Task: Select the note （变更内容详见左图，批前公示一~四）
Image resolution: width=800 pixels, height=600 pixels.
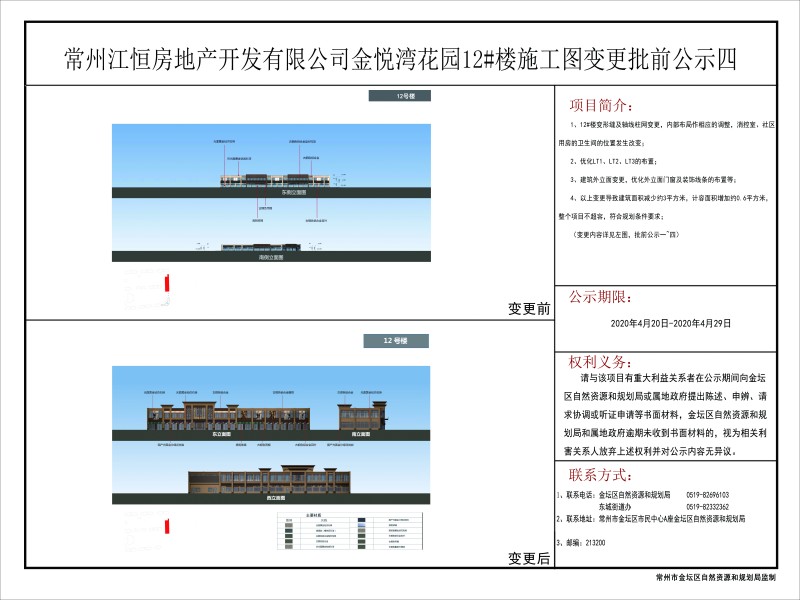Action: coord(626,235)
